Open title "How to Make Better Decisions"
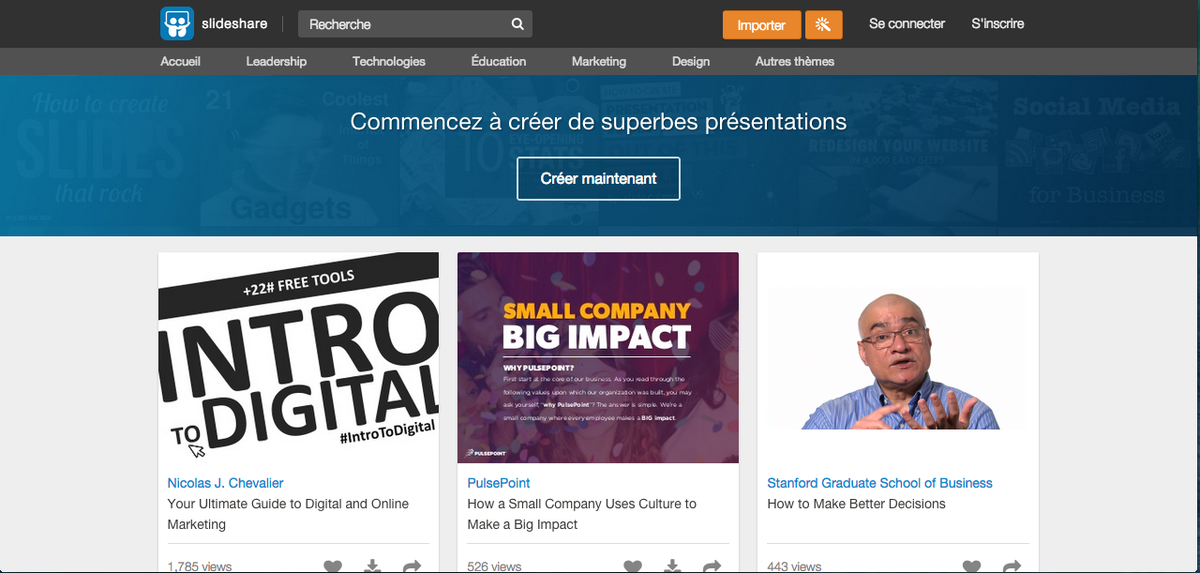This screenshot has width=1200, height=573. coord(856,504)
